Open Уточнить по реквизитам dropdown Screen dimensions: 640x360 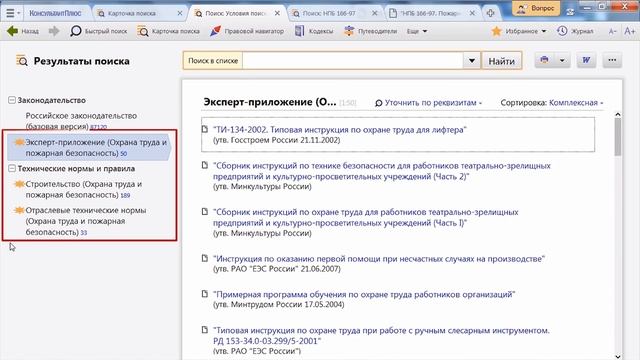pyautogui.click(x=428, y=103)
